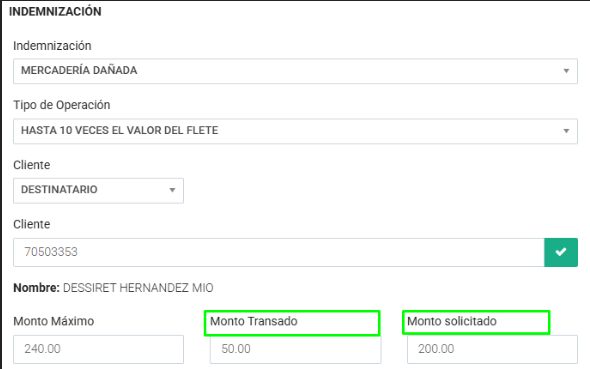Screen dimensions: 590x369
Task: Open the HASTA 10 VECES EL VALOR DEL FLETE dropdown
Action: pyautogui.click(x=295, y=131)
